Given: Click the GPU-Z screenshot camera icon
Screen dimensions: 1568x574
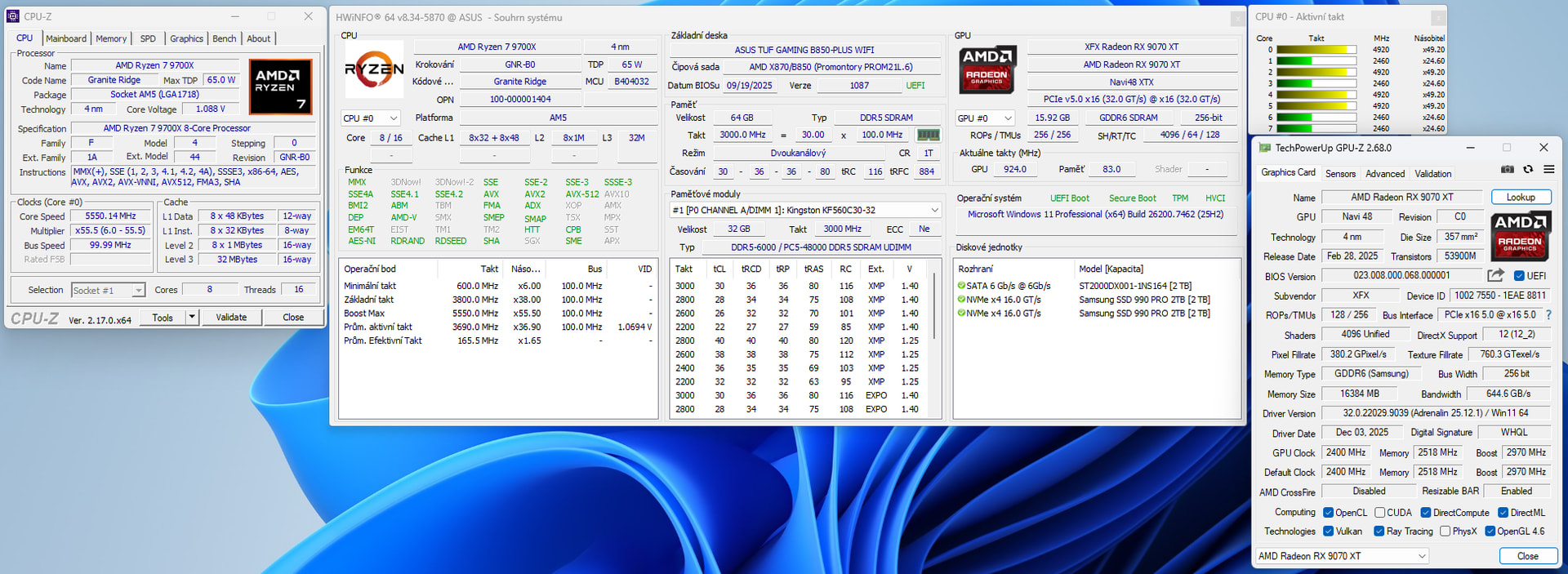Looking at the screenshot, I should [x=1508, y=170].
